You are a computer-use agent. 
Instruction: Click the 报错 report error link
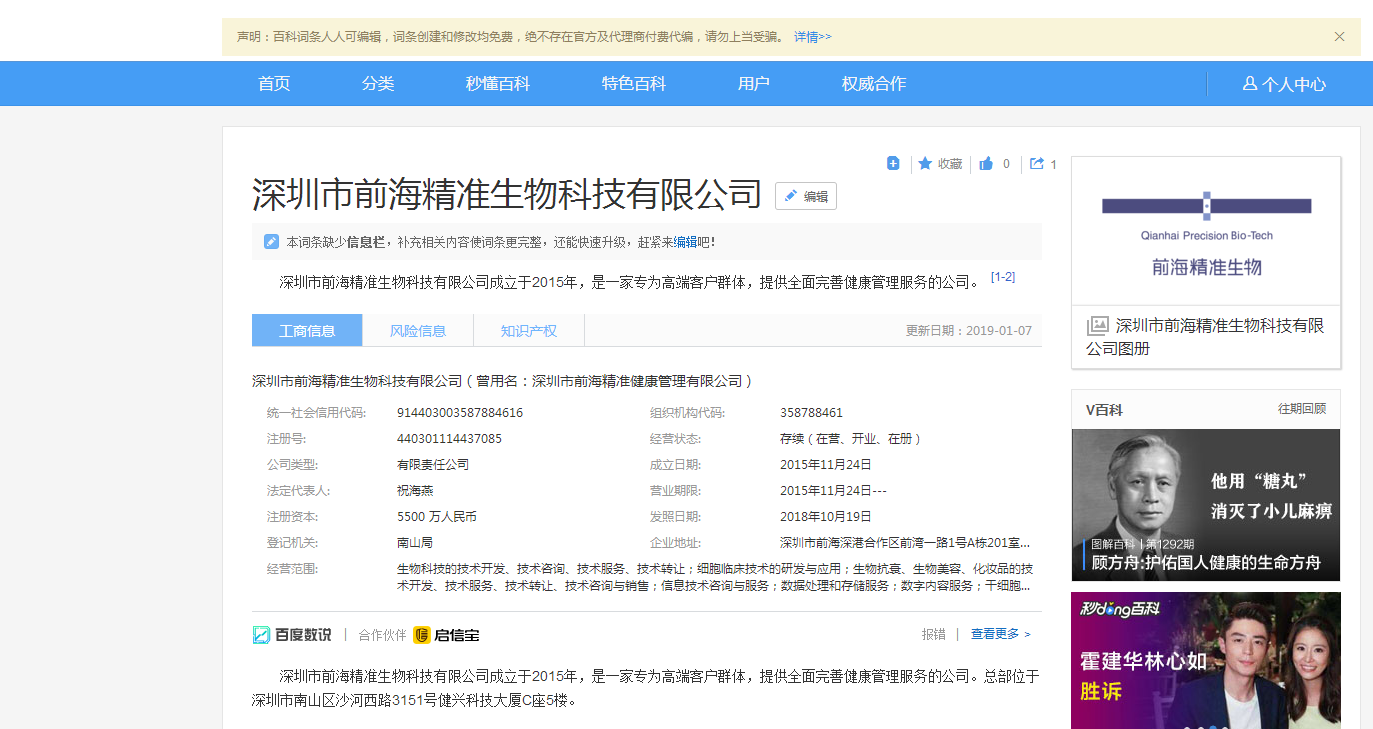(x=933, y=634)
